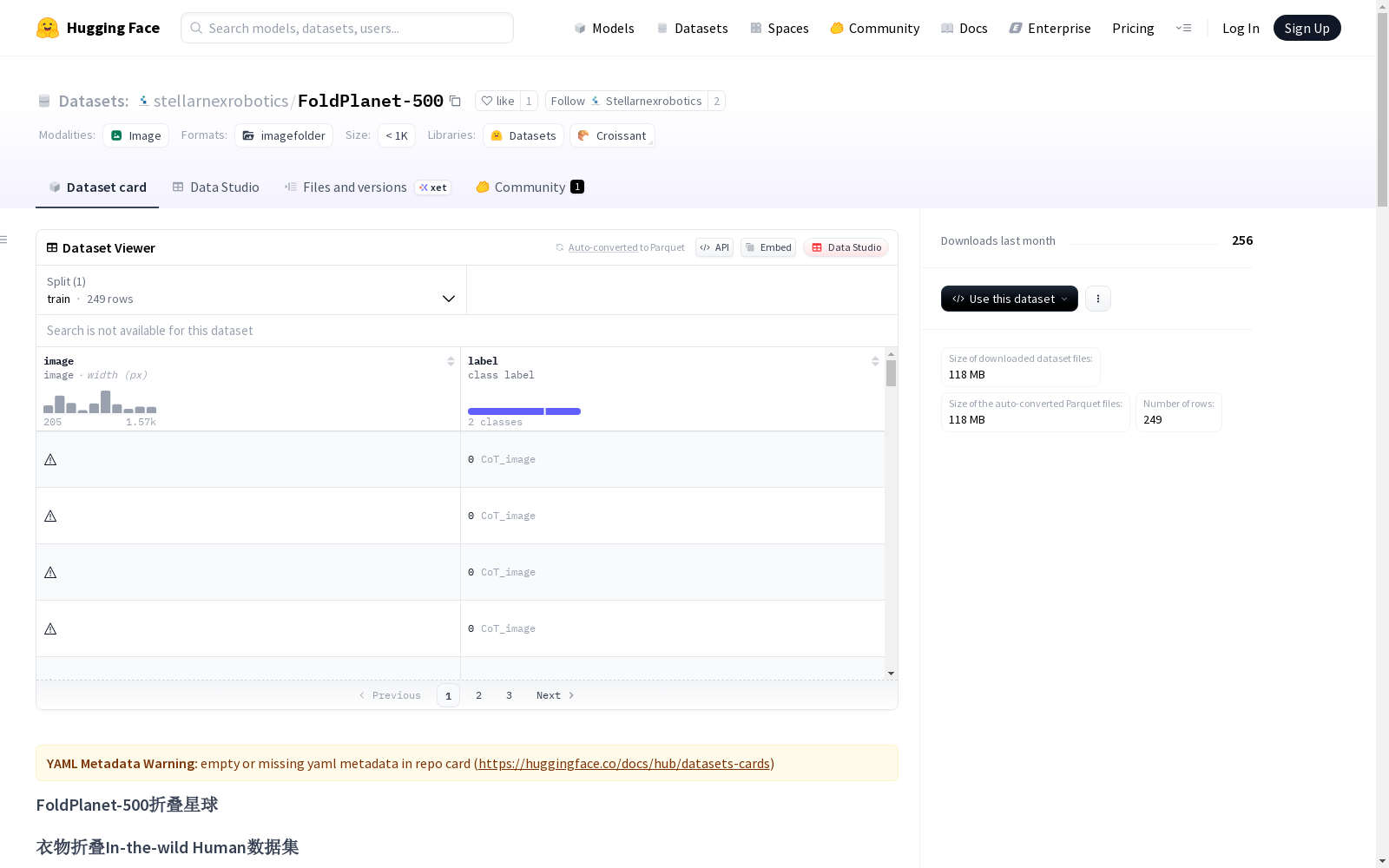Open the Docs menu item

[x=964, y=28]
